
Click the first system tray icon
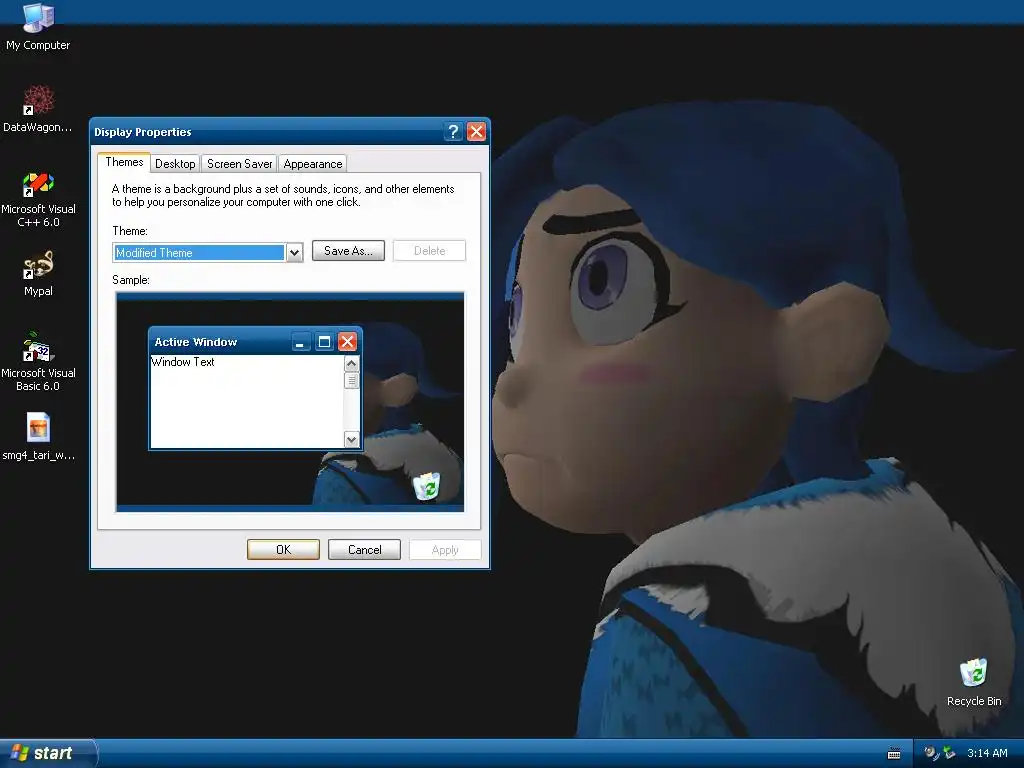pyautogui.click(x=931, y=753)
